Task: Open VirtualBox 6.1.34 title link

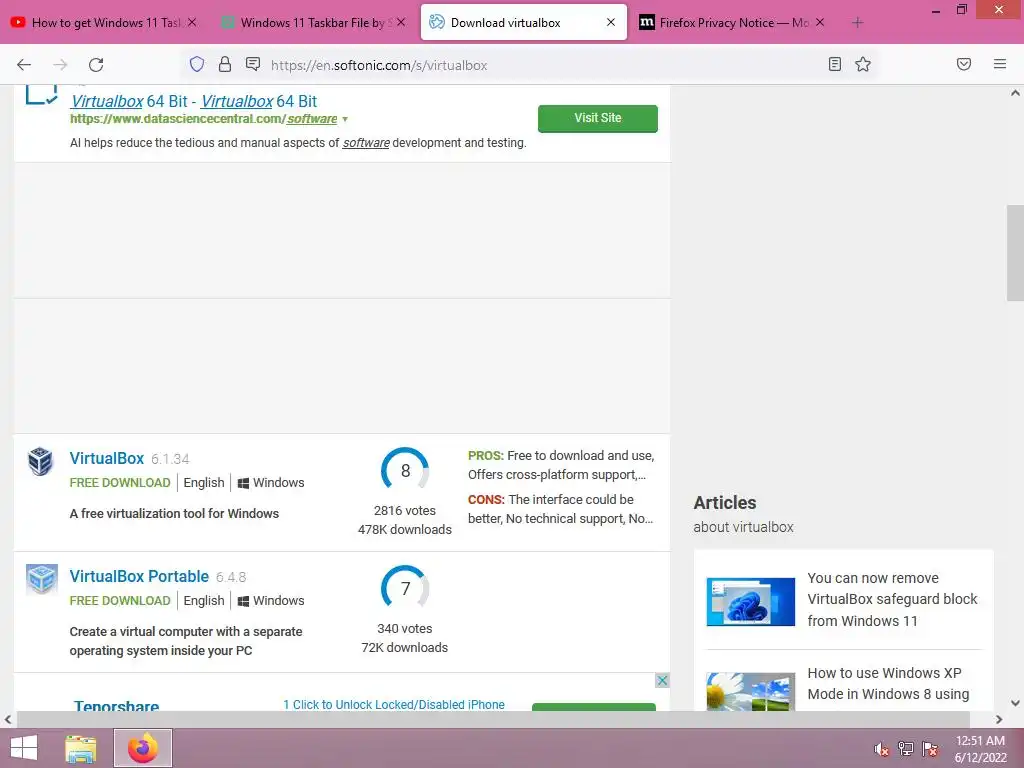Action: tap(106, 458)
